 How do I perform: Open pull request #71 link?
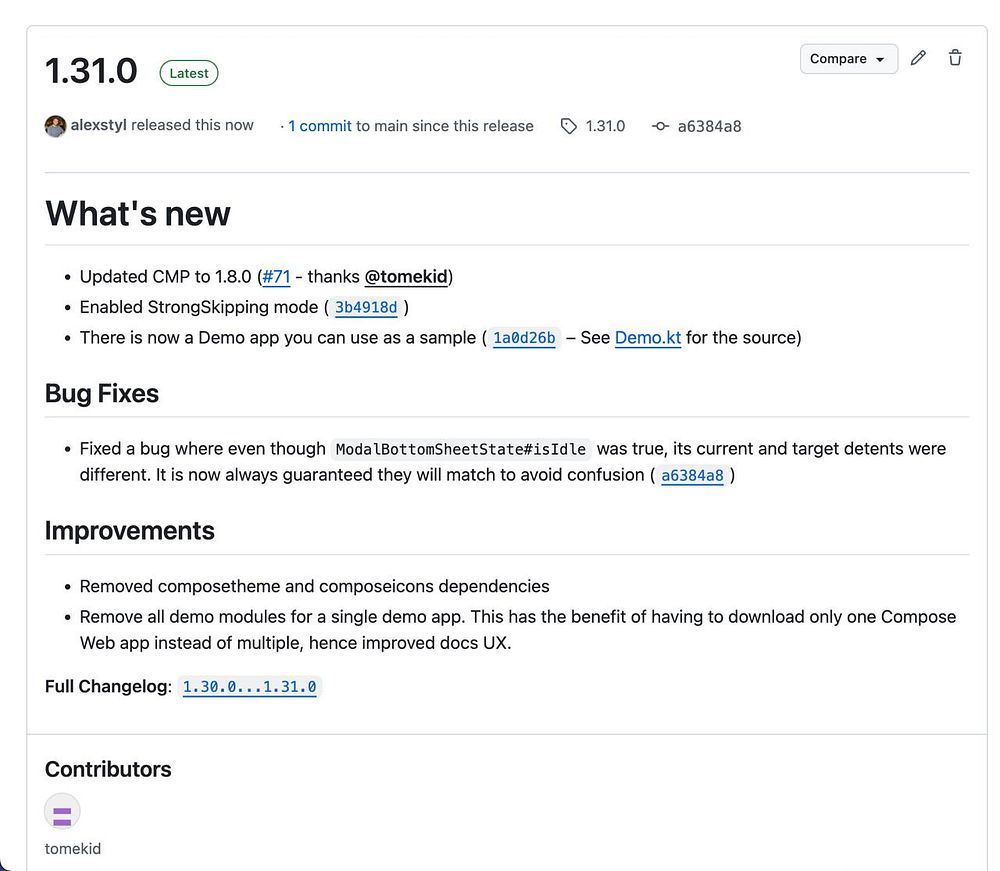coord(276,277)
